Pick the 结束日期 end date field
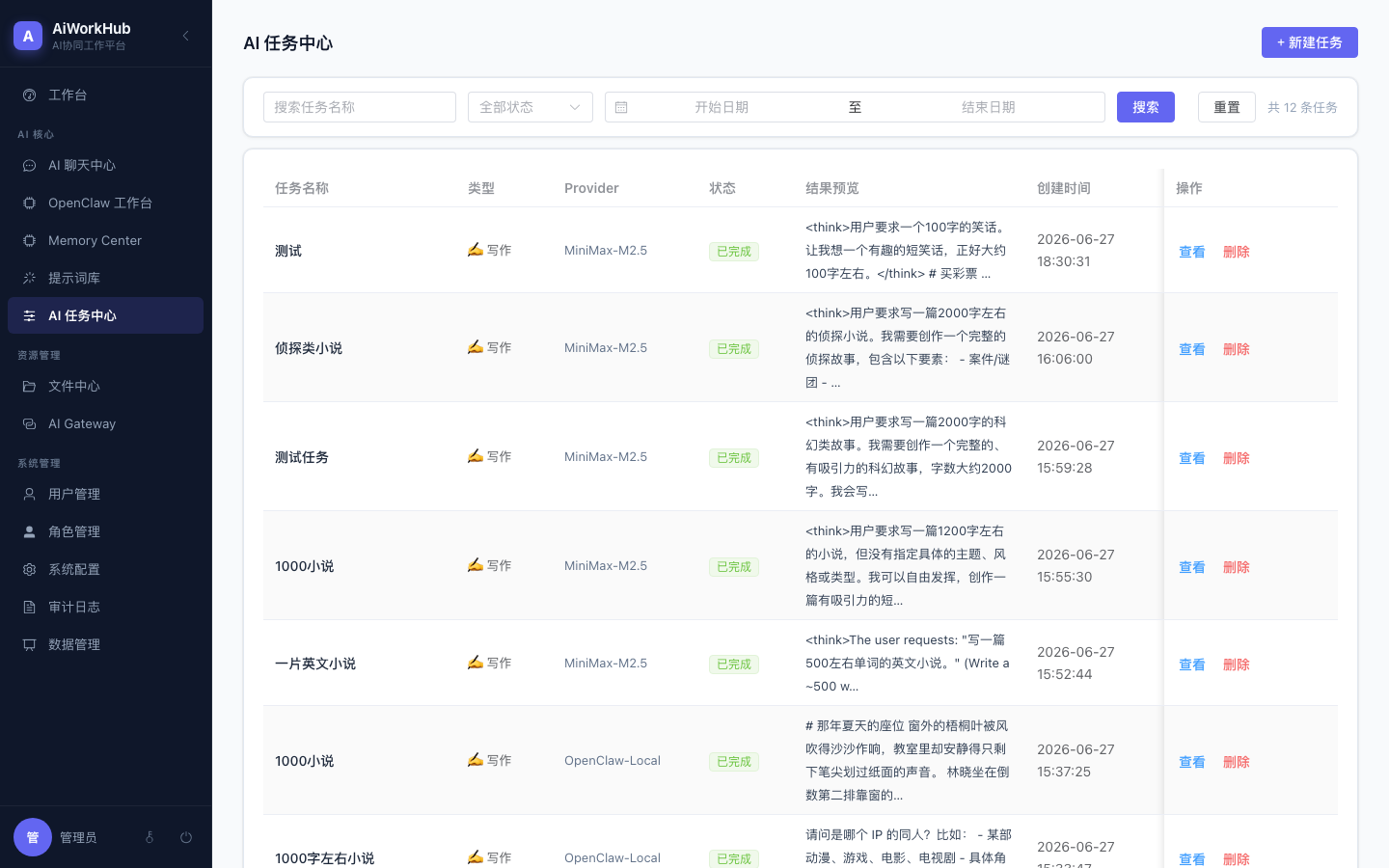The image size is (1389, 868). pos(989,107)
